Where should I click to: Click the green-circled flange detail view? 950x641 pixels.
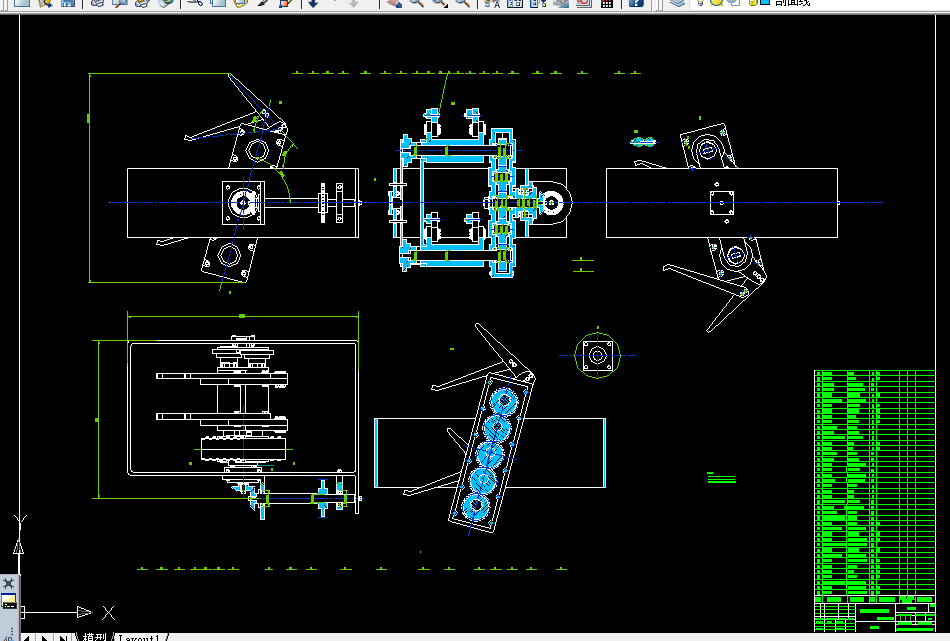coord(597,356)
